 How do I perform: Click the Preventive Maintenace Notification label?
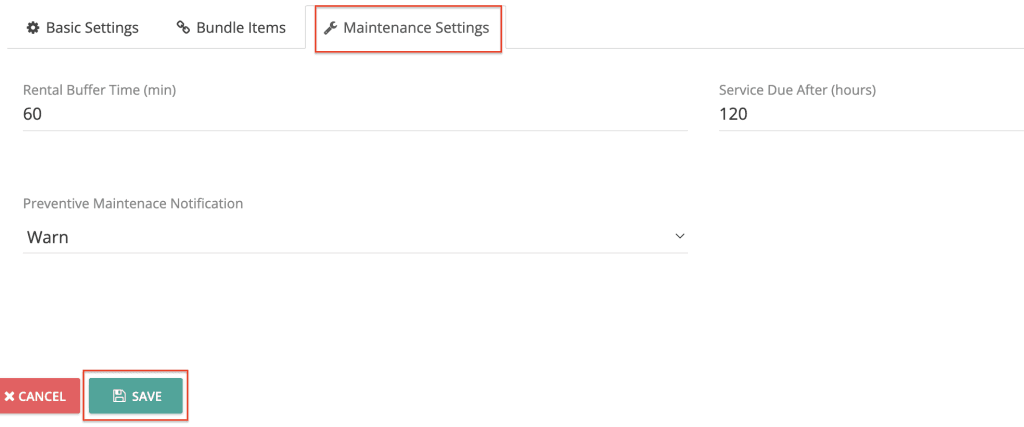click(133, 203)
